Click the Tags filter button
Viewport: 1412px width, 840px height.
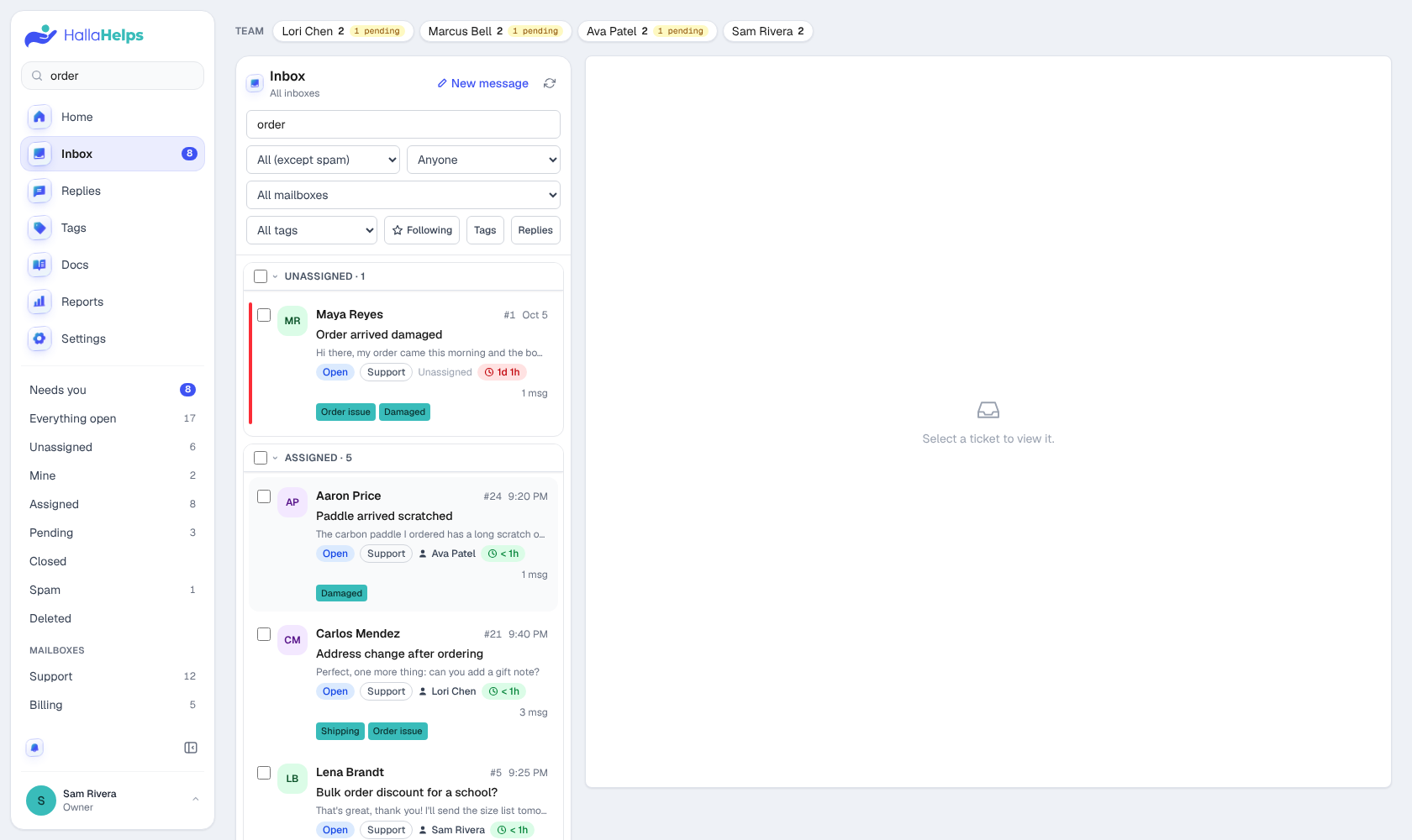(485, 230)
